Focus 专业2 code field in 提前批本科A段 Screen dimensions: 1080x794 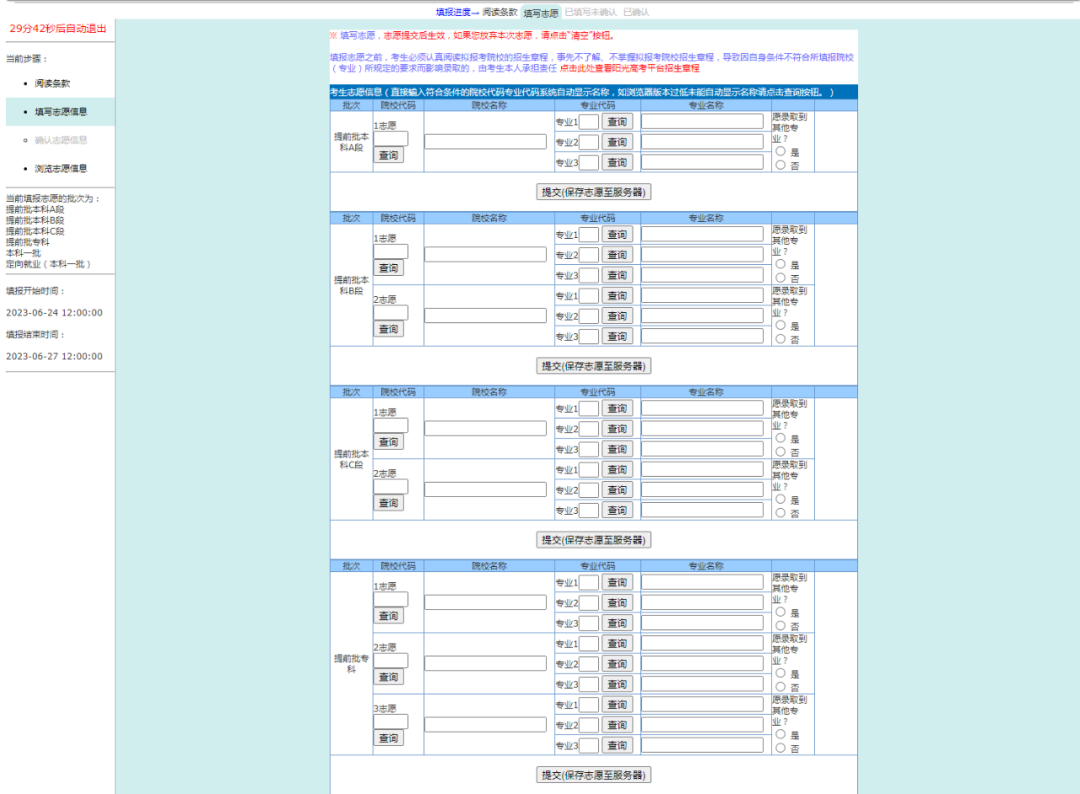589,142
